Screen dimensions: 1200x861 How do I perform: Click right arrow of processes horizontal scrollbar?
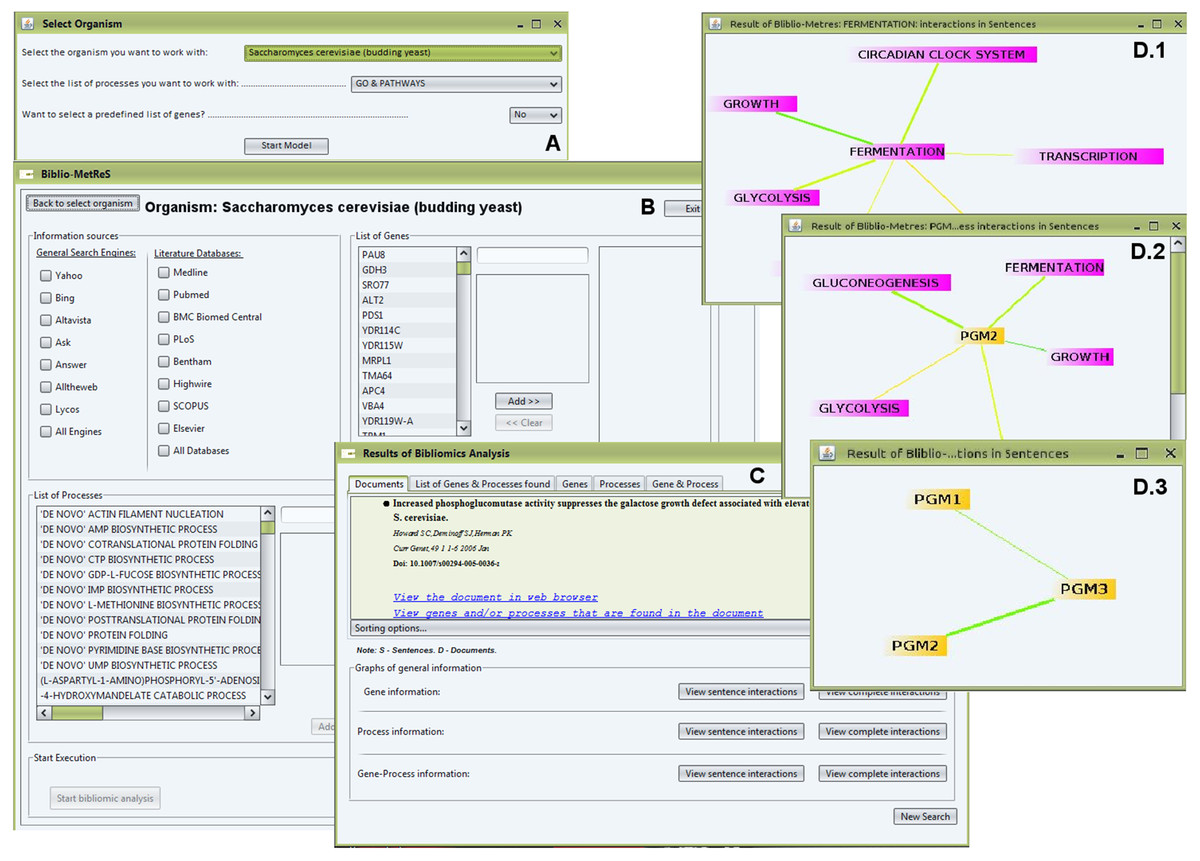click(x=252, y=713)
